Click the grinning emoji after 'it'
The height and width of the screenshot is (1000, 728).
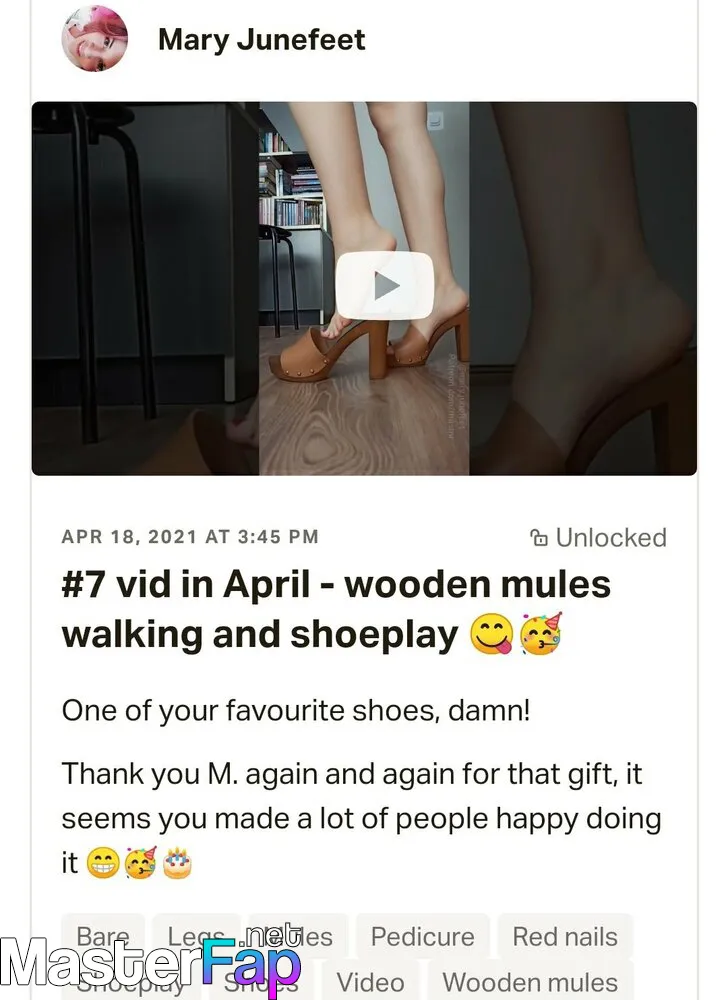[x=103, y=863]
